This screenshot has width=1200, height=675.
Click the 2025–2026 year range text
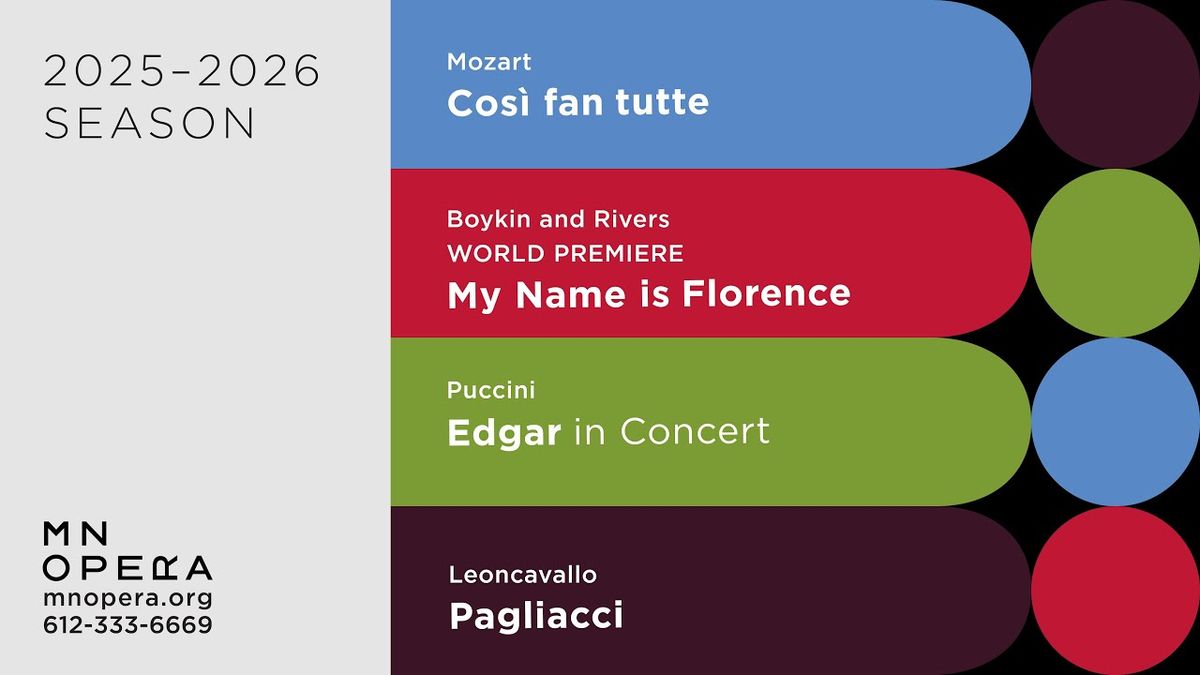point(182,72)
